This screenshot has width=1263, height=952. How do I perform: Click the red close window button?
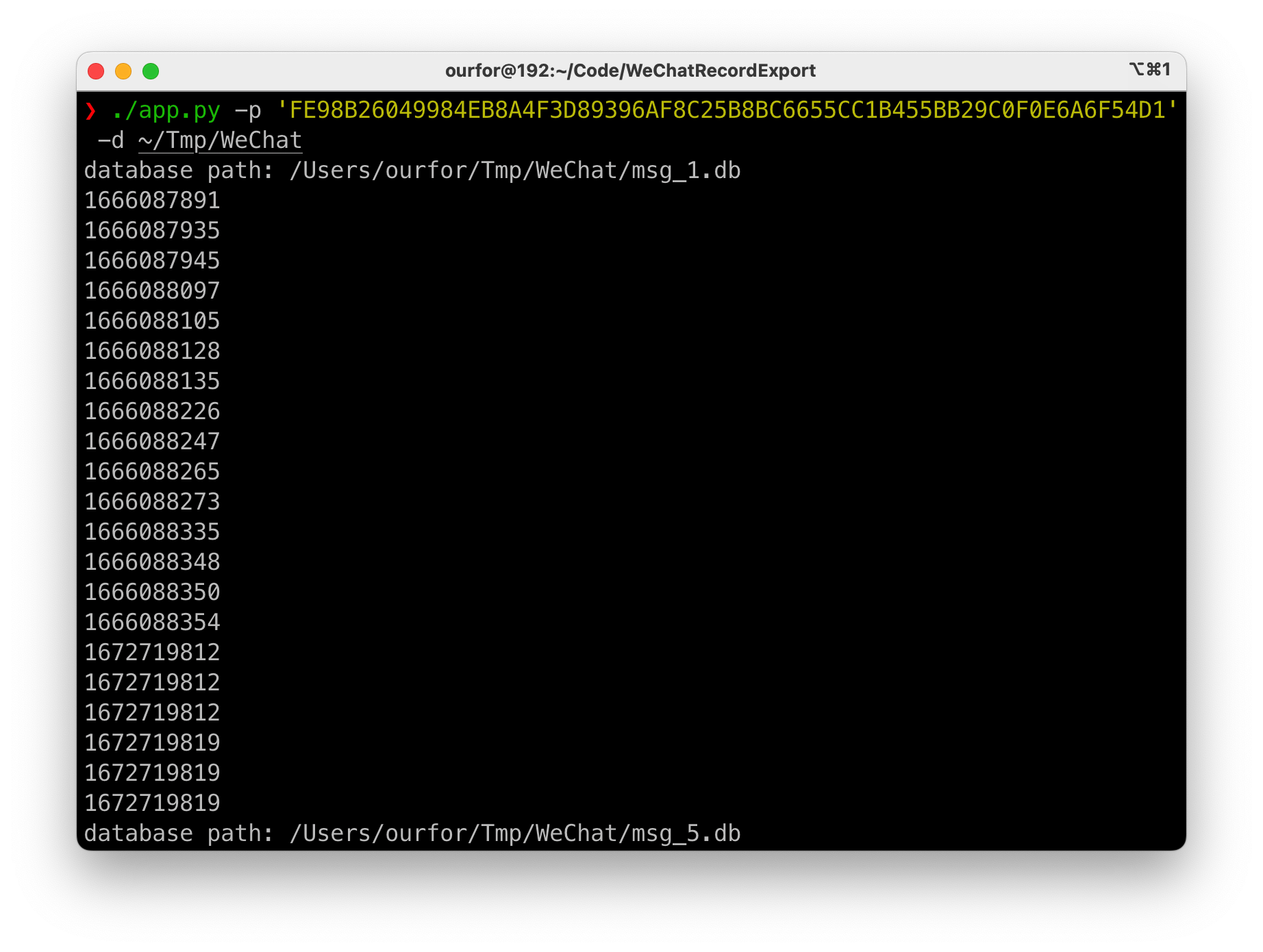click(97, 71)
